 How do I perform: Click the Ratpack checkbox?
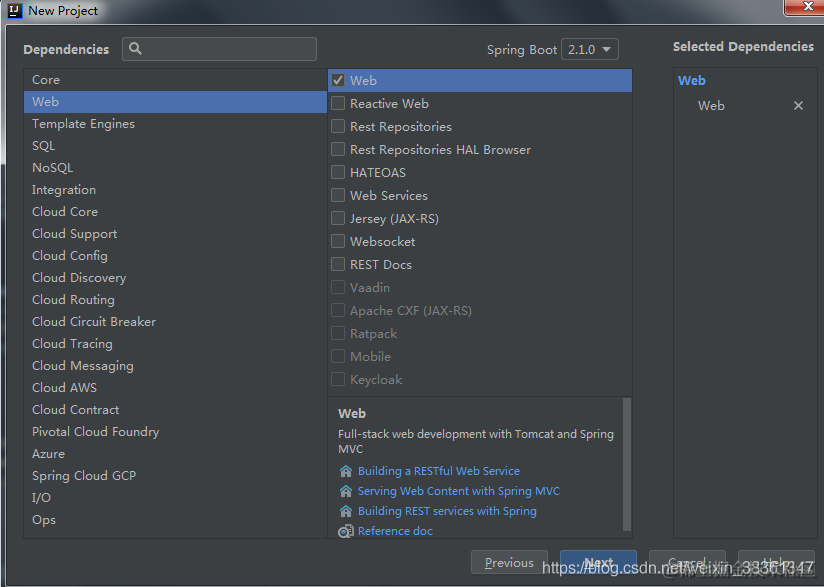coord(338,333)
